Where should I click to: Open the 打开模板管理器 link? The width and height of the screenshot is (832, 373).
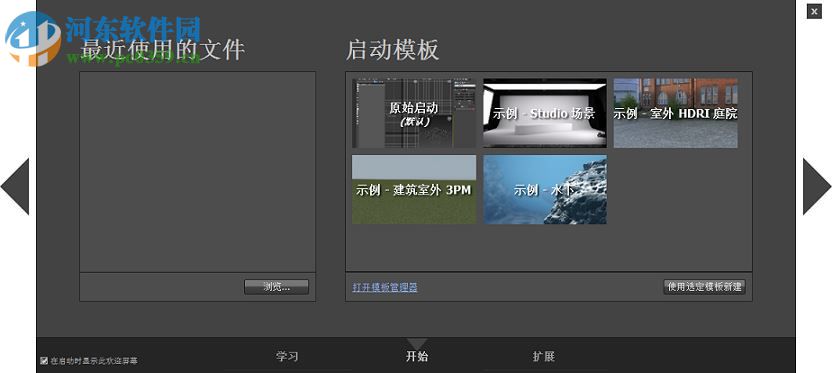pyautogui.click(x=385, y=288)
